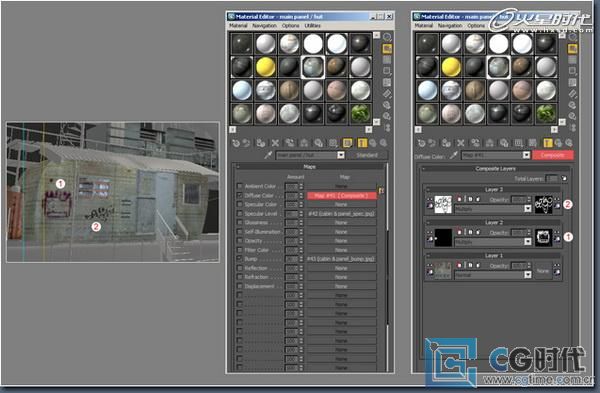
Task: Open Specular Level cabin panel_spec map button
Action: 341,214
